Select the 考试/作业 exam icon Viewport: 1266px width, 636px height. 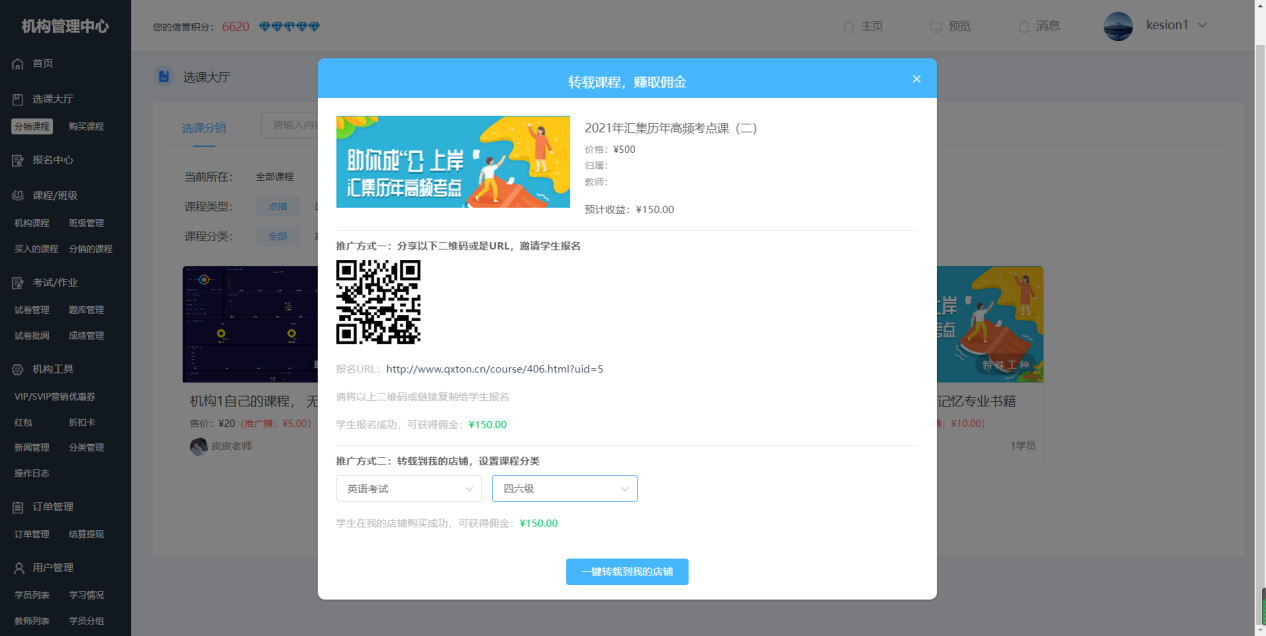pos(16,282)
